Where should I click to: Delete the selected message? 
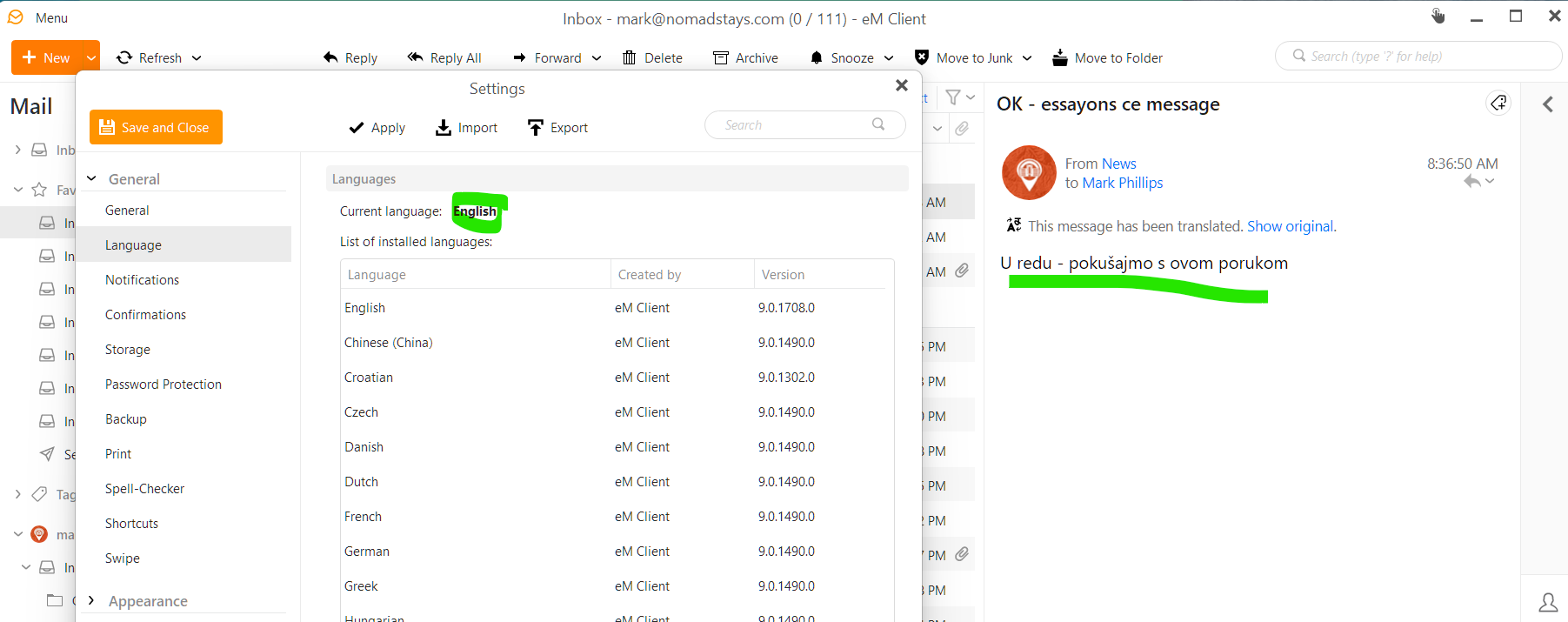pyautogui.click(x=652, y=58)
